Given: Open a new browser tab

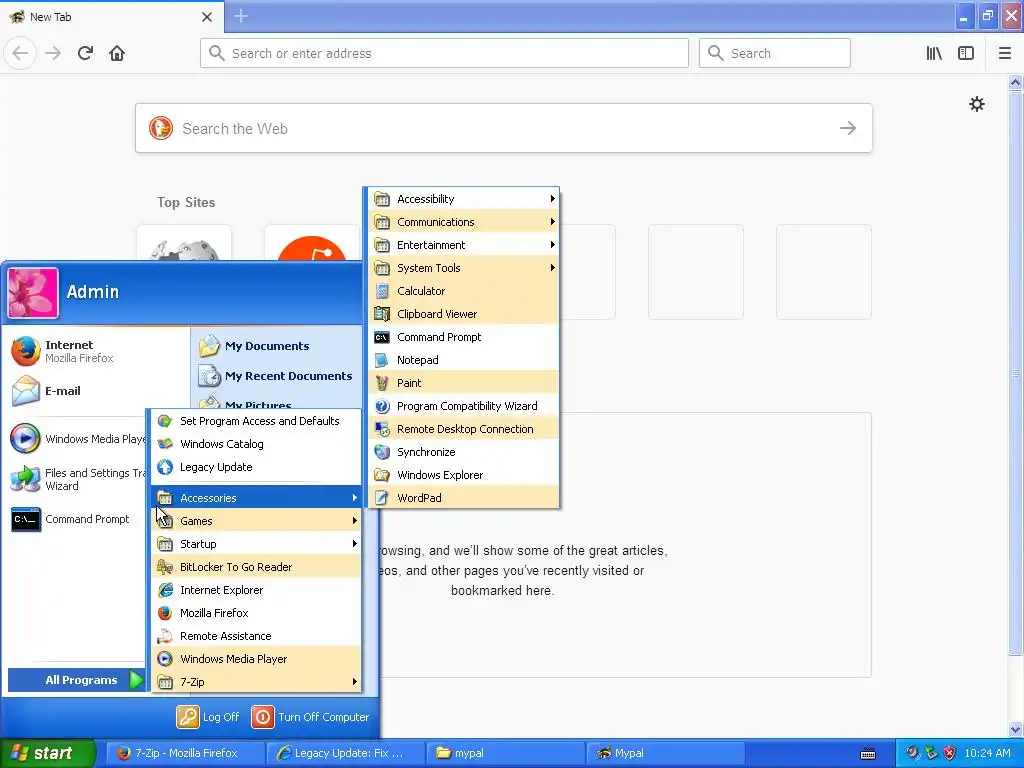Looking at the screenshot, I should [x=241, y=16].
